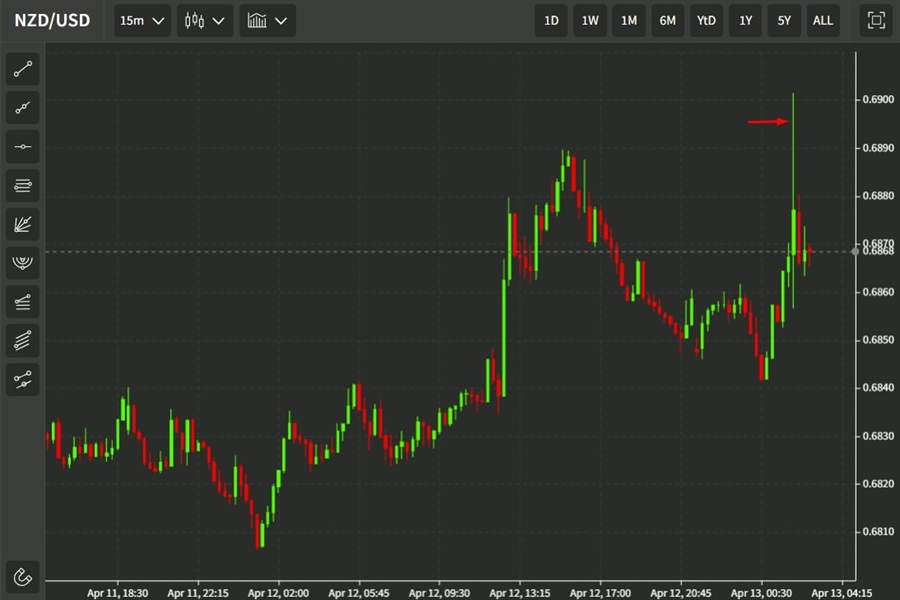Select the Fibonacci fan tool
The height and width of the screenshot is (600, 900).
(x=22, y=224)
